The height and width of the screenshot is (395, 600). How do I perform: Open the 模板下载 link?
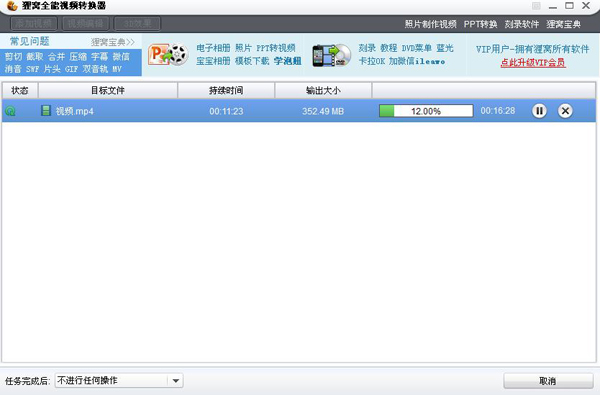(x=252, y=61)
